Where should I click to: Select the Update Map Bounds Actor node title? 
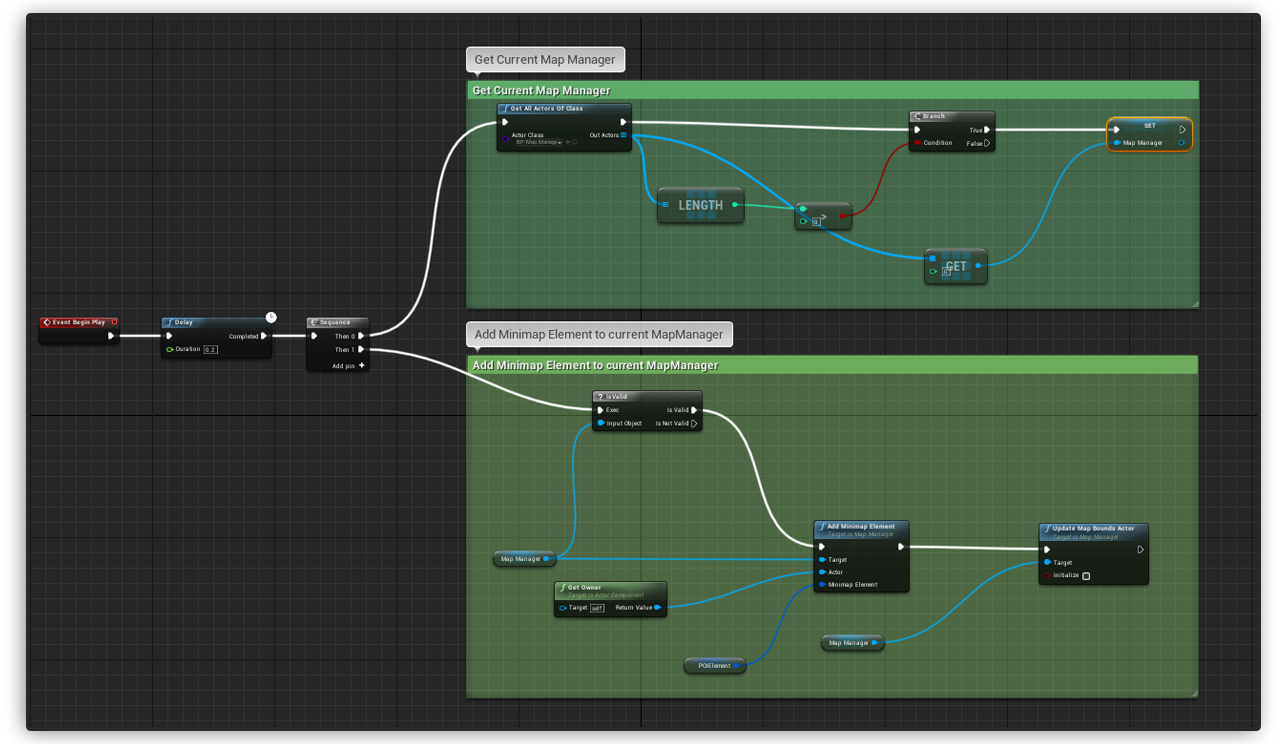(1093, 528)
